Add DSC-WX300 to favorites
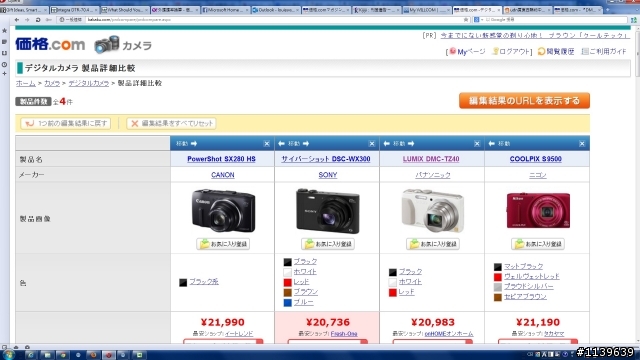The height and width of the screenshot is (360, 640). pos(328,244)
